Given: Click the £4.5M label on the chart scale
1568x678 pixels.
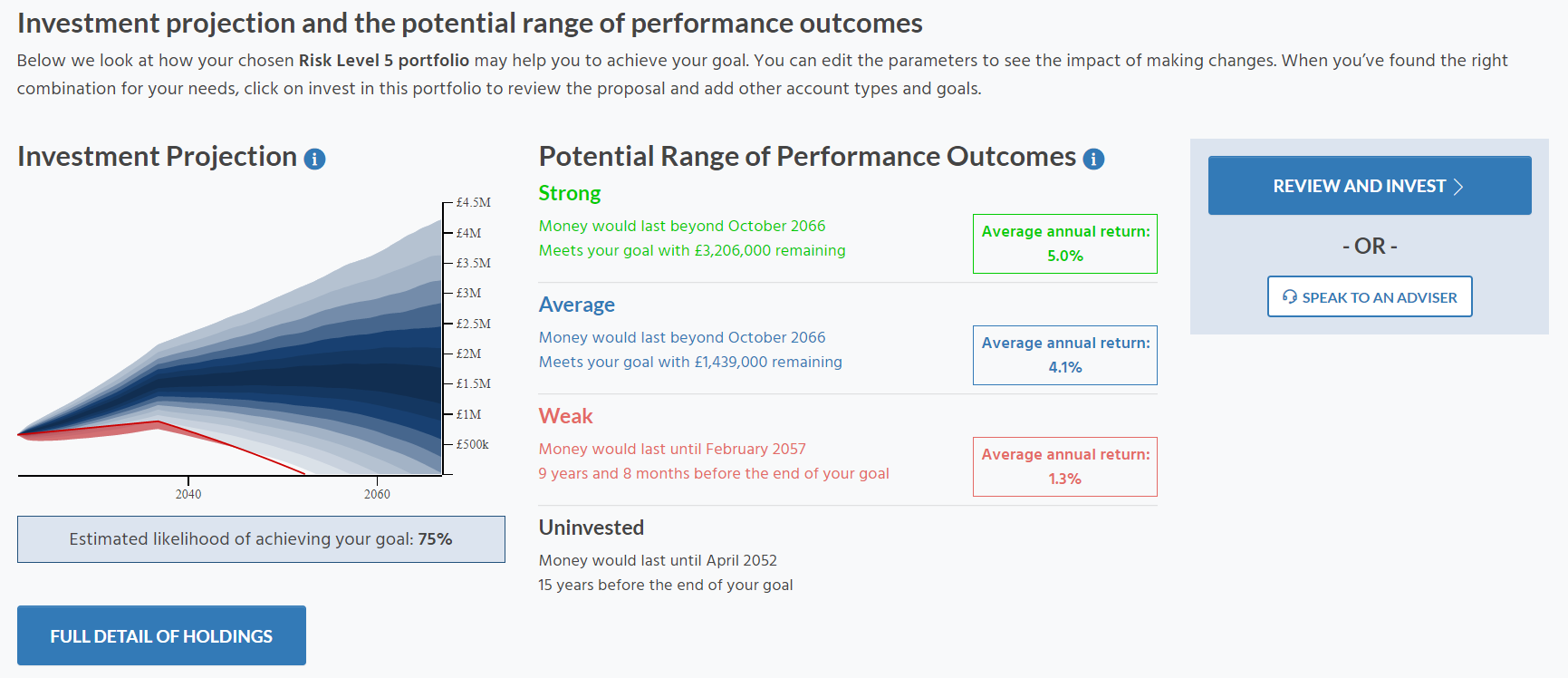Looking at the screenshot, I should click(473, 202).
